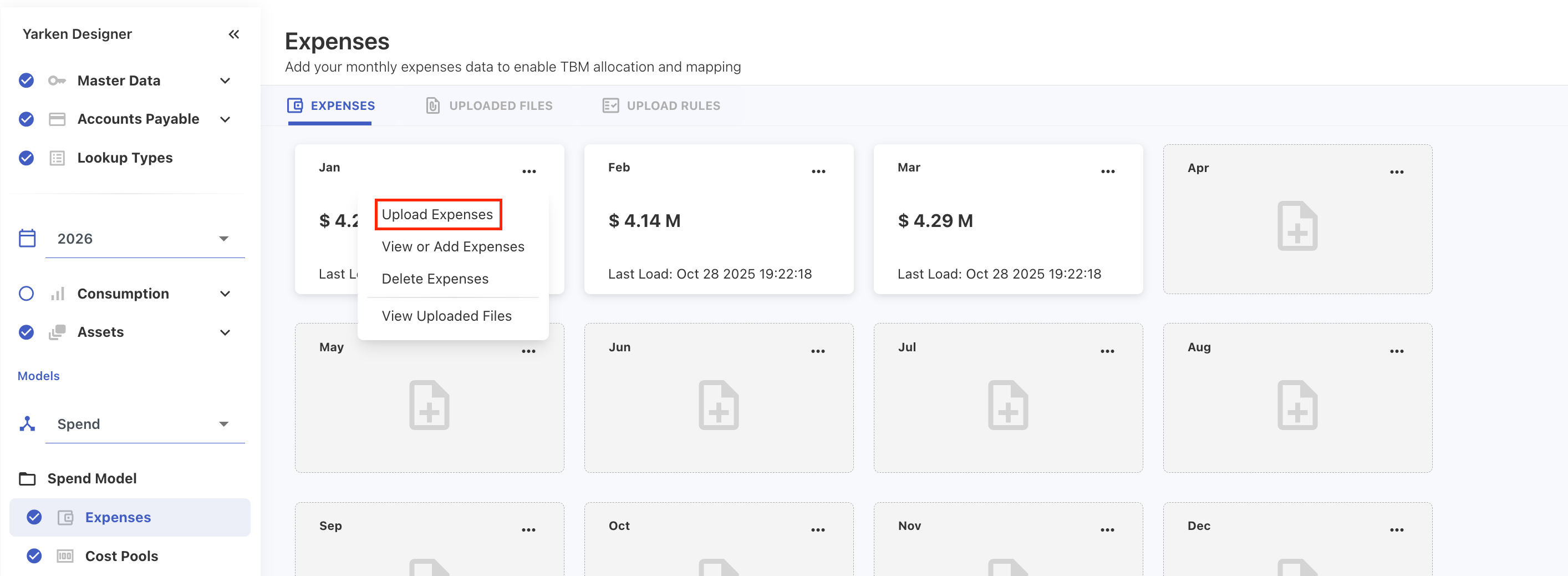Expand the Assets section
1568x576 pixels.
coord(225,332)
